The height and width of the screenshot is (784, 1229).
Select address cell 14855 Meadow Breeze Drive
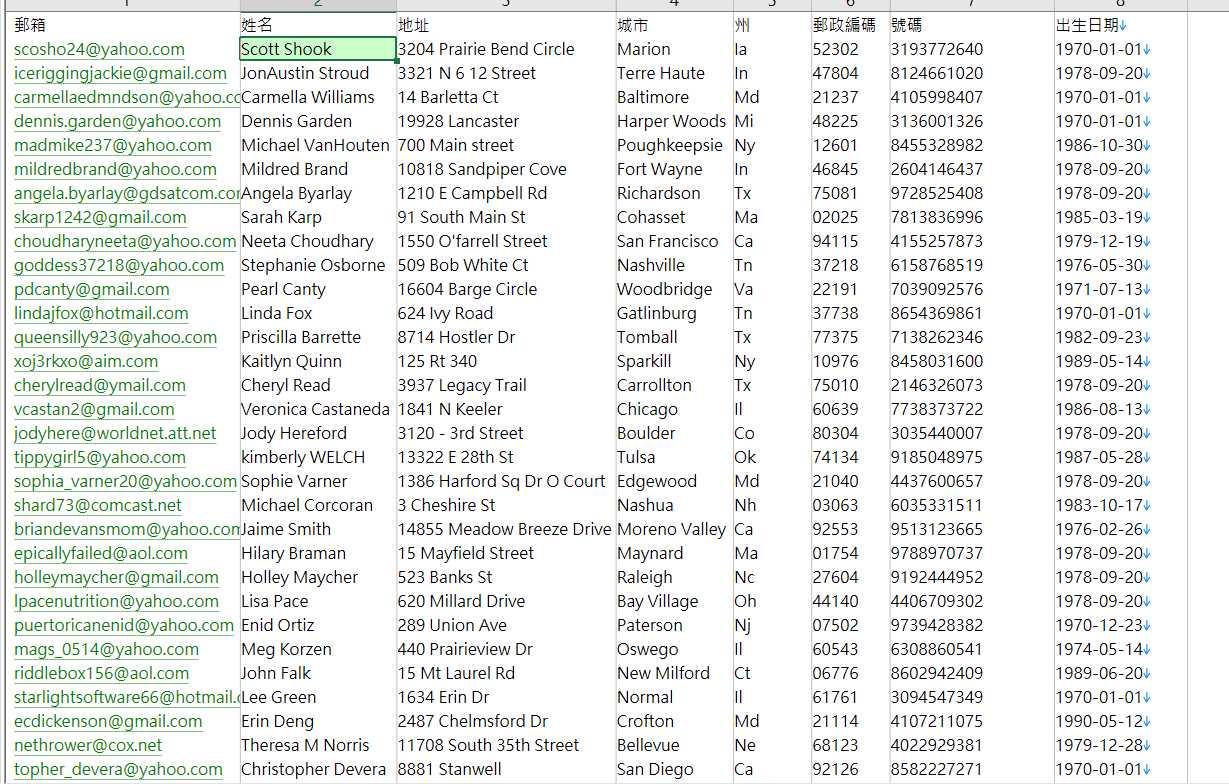coord(506,529)
